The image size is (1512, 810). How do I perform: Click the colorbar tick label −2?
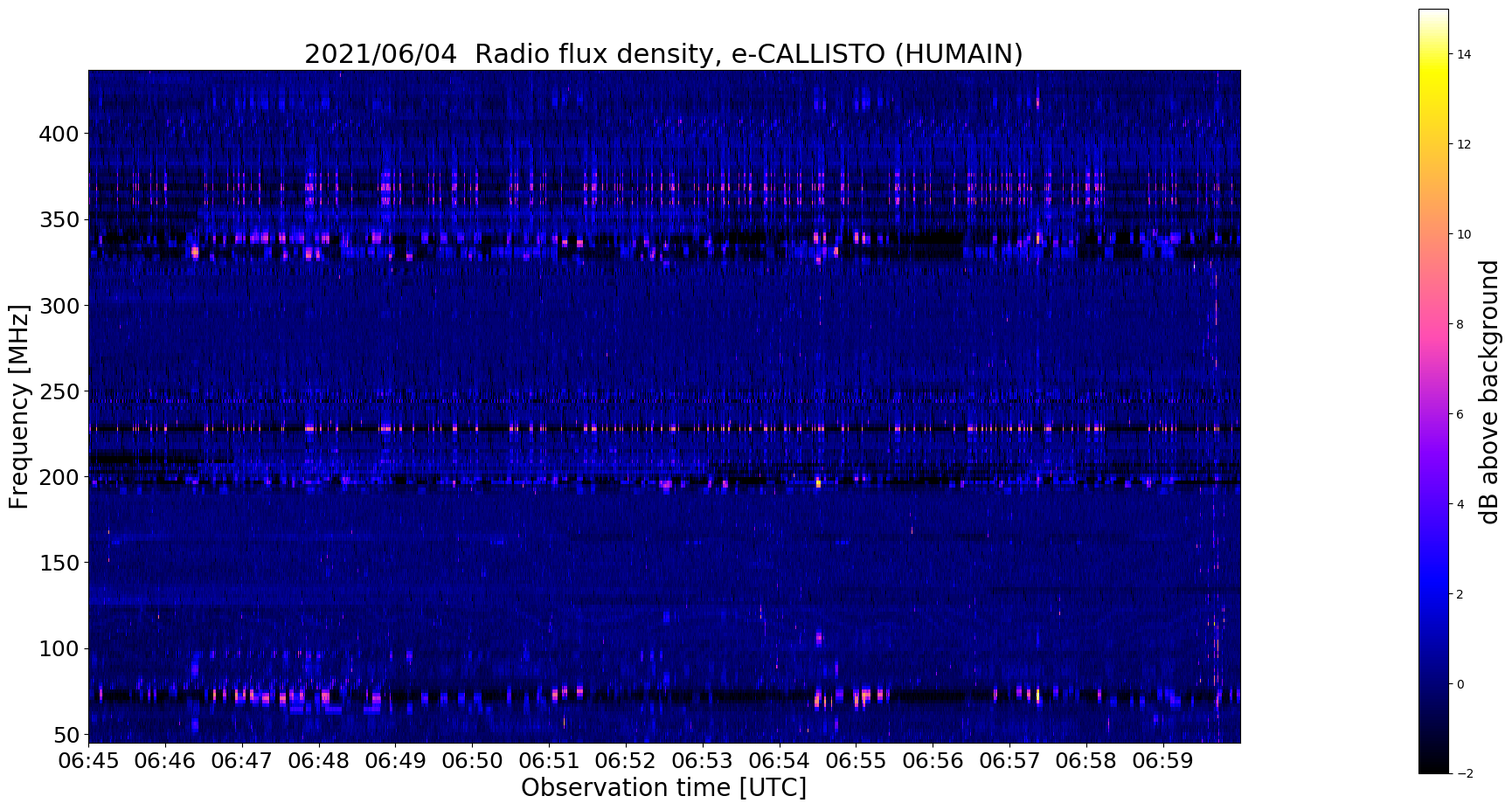[x=1464, y=773]
